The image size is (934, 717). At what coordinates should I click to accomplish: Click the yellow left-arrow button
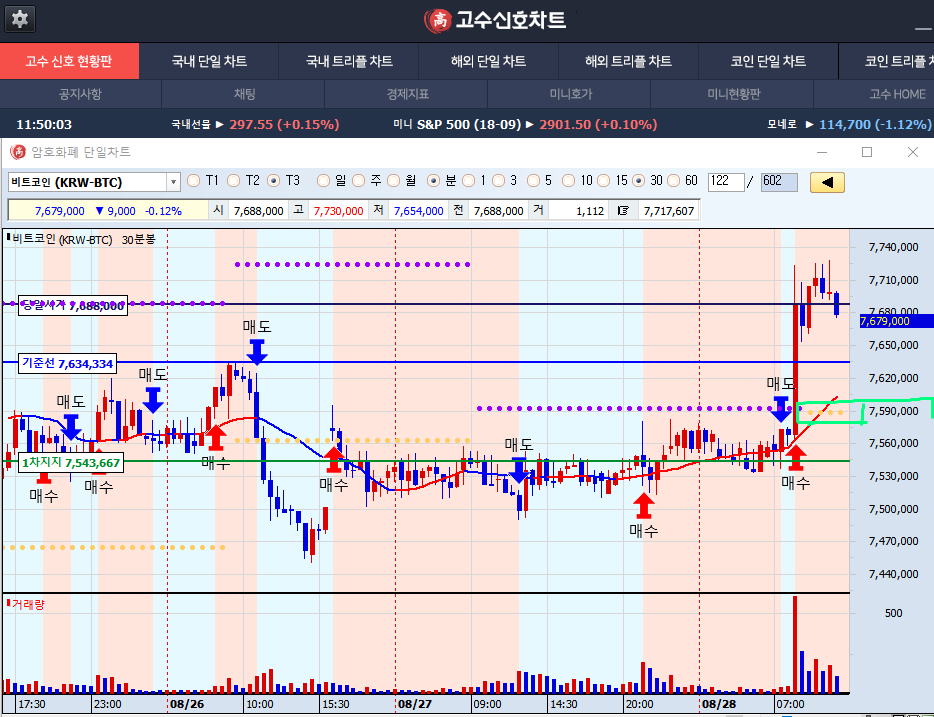(827, 182)
